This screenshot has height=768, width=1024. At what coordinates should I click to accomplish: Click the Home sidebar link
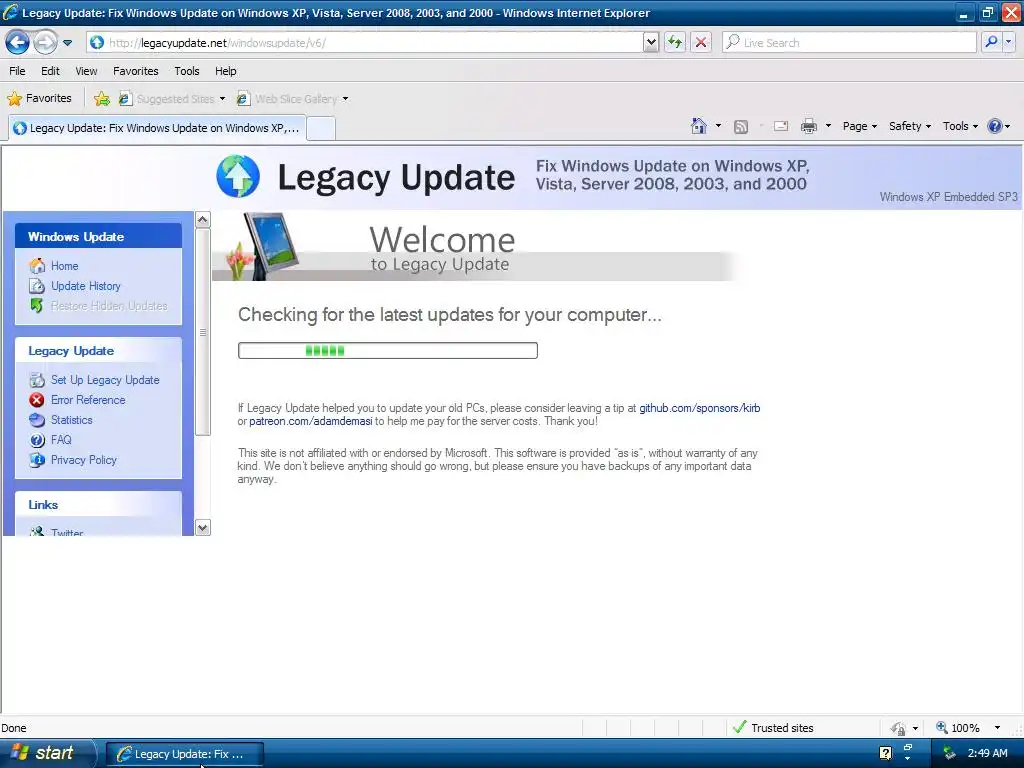click(x=65, y=266)
